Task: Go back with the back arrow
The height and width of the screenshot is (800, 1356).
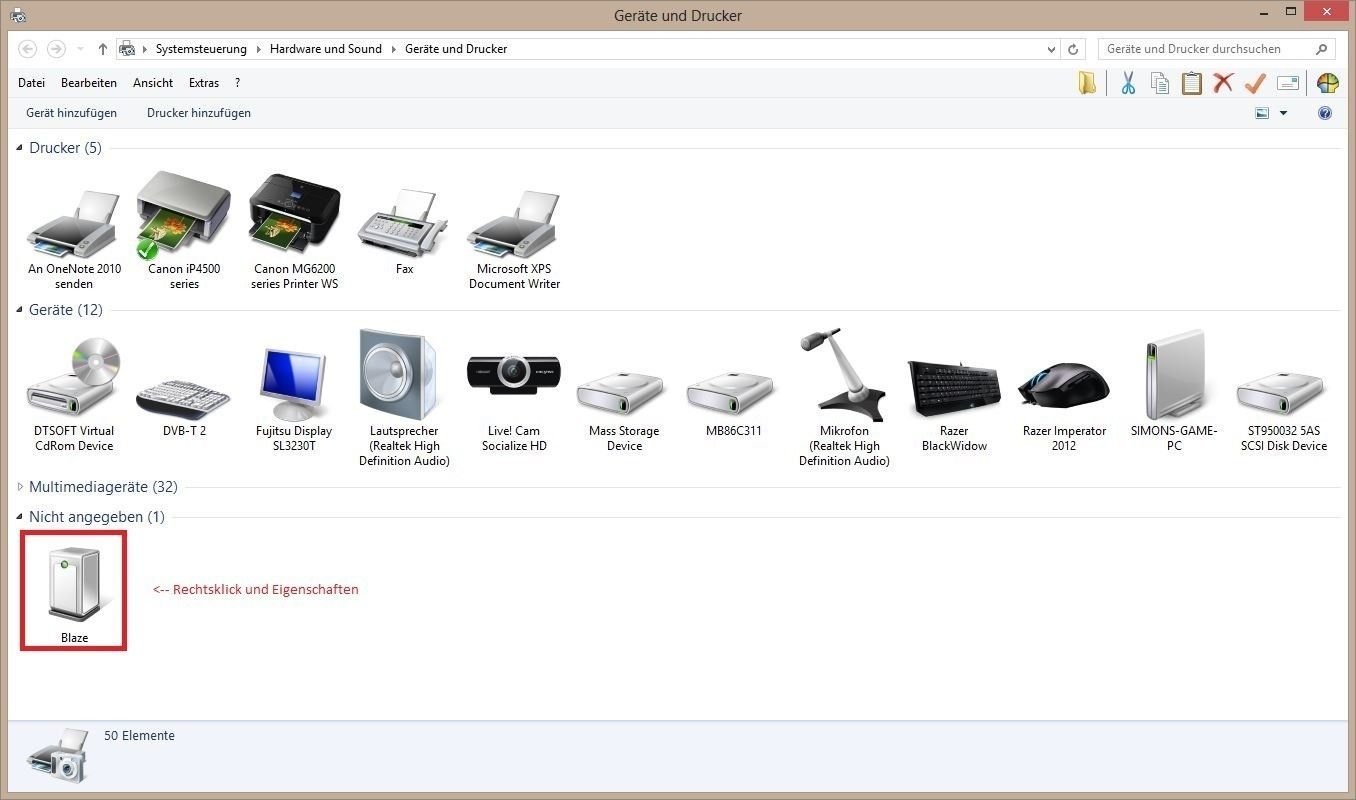Action: coord(27,49)
